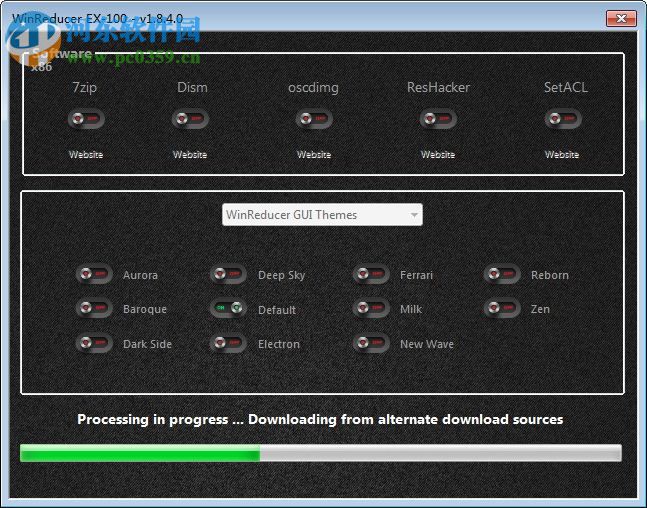The height and width of the screenshot is (508, 647).
Task: Toggle the Dism download switch
Action: pyautogui.click(x=190, y=119)
